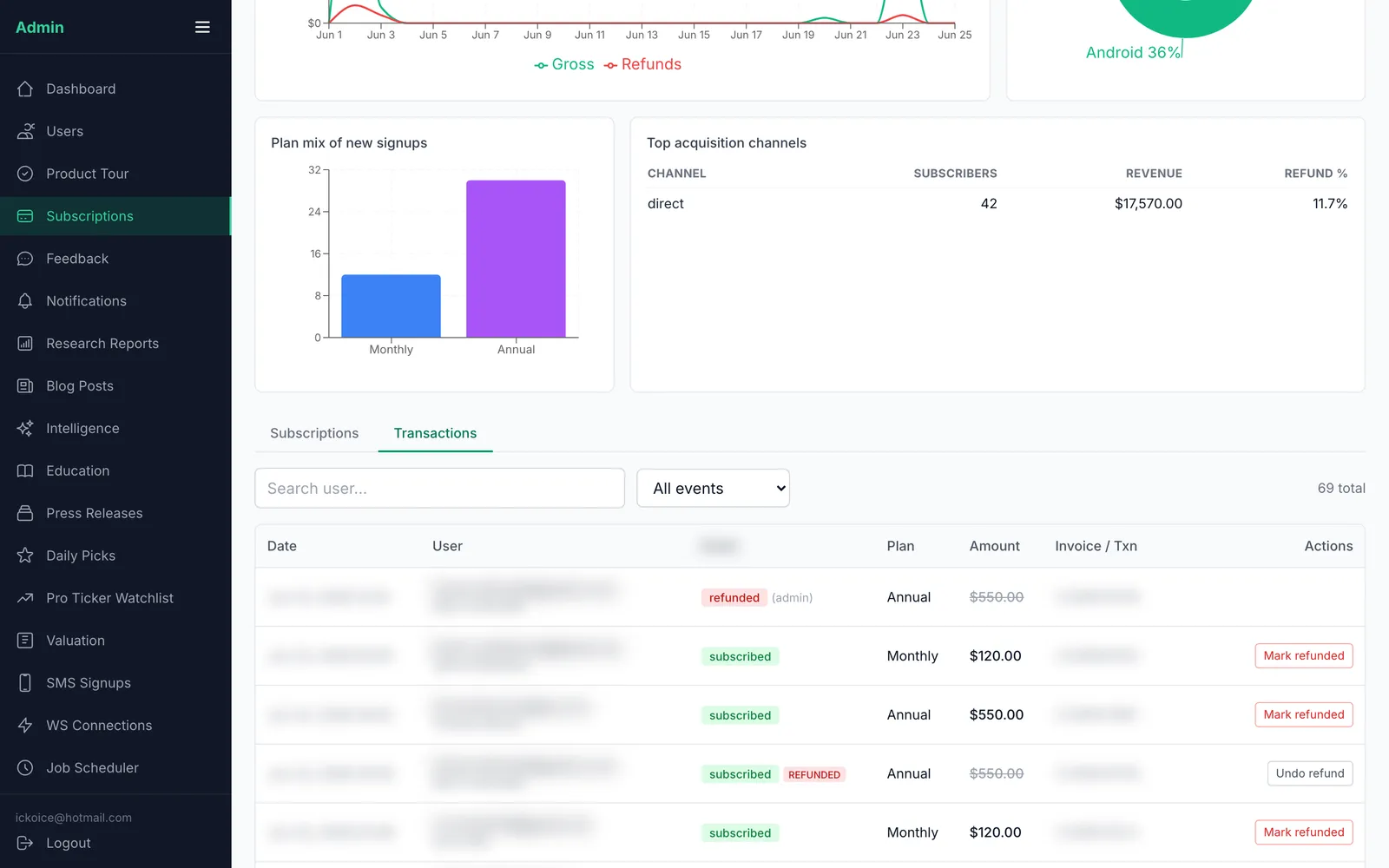Click the REFUND % column header

[x=1315, y=174]
